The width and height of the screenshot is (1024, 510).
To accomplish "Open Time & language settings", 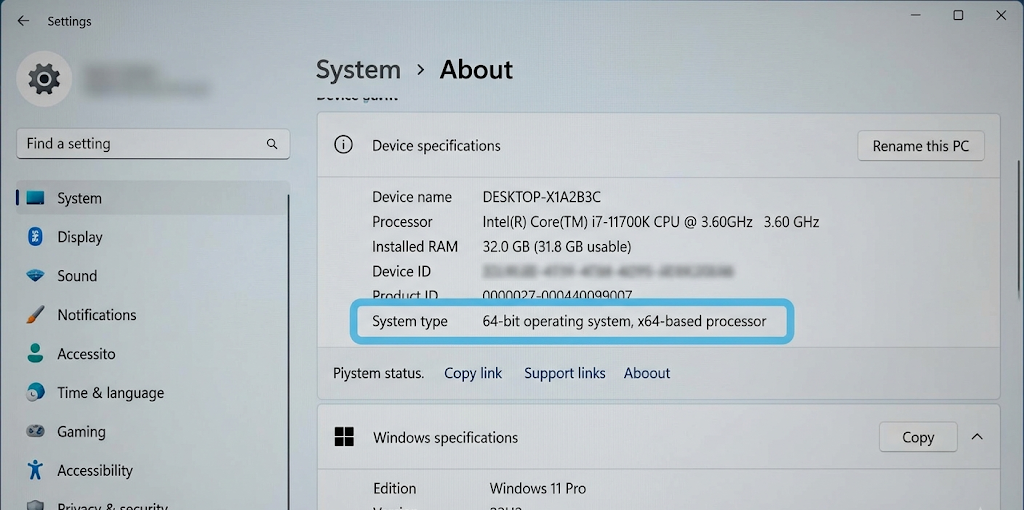I will (x=152, y=392).
